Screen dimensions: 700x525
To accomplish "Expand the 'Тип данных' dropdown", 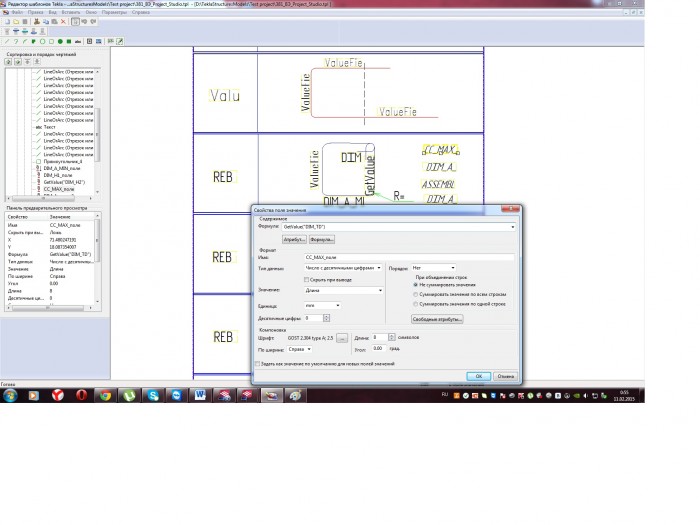I will pos(343,268).
